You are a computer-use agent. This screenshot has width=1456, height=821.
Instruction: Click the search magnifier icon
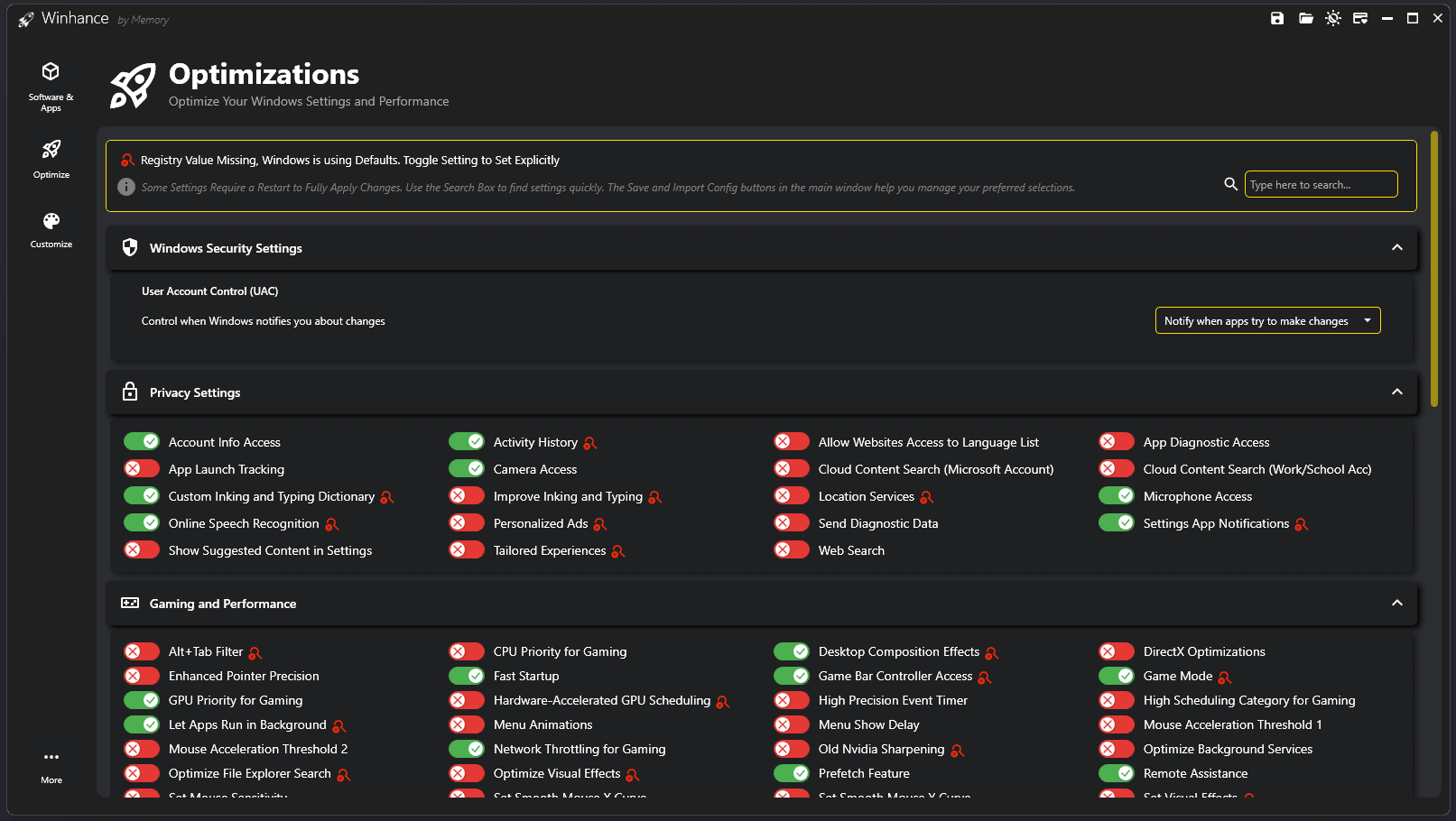click(x=1230, y=184)
